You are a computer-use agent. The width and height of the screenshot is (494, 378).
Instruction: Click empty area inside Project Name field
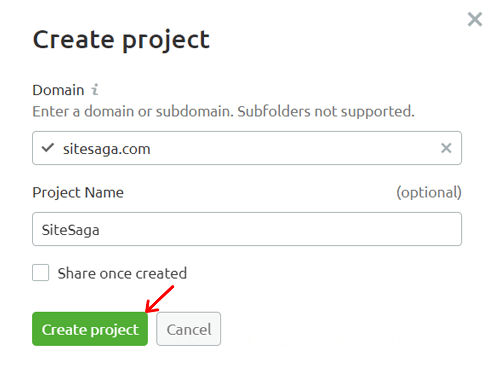(x=280, y=229)
